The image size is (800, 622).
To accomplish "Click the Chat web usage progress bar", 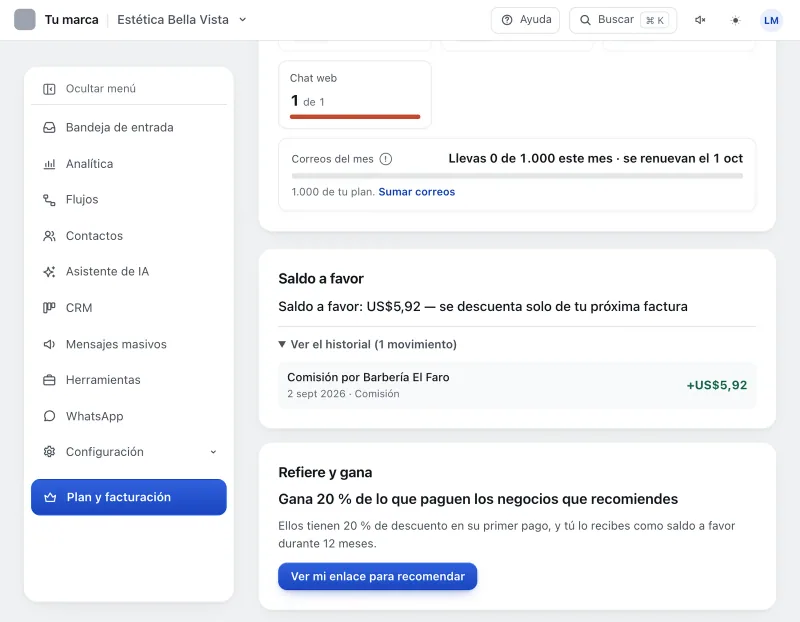I will 355,117.
